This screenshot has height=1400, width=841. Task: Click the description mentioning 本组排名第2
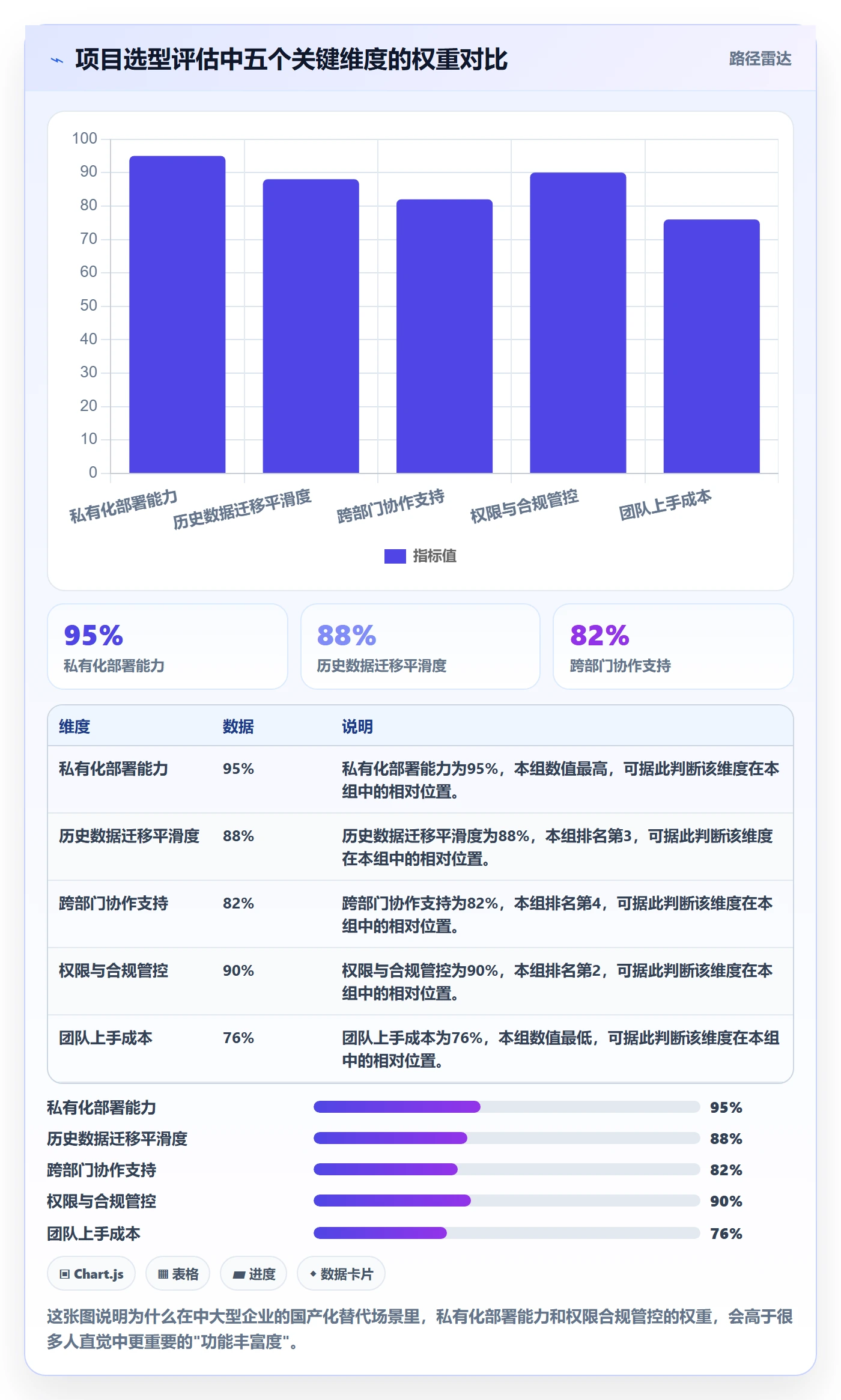(558, 982)
